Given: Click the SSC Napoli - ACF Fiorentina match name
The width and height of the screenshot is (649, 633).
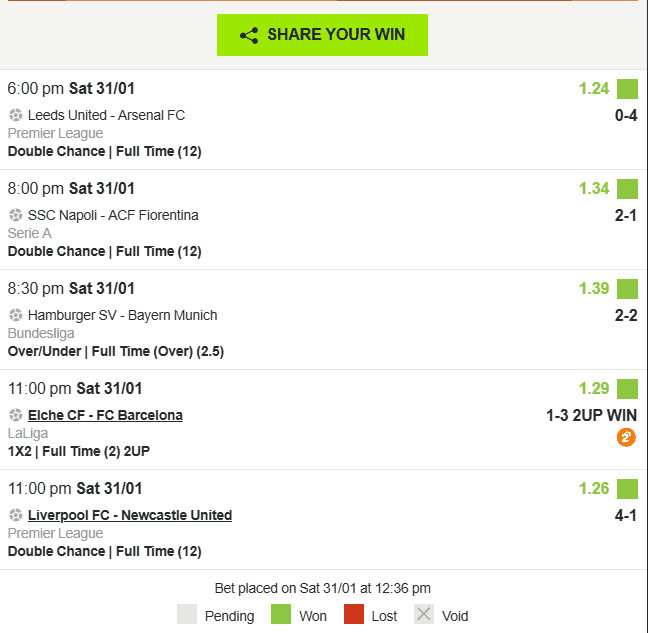Looking at the screenshot, I should click(x=113, y=215).
